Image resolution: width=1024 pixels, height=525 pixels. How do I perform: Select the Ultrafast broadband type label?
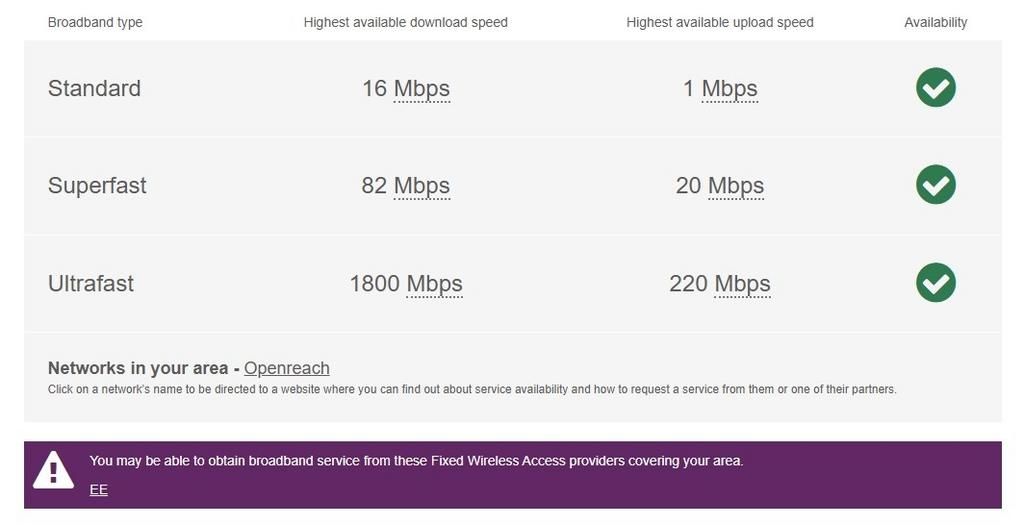(x=91, y=284)
